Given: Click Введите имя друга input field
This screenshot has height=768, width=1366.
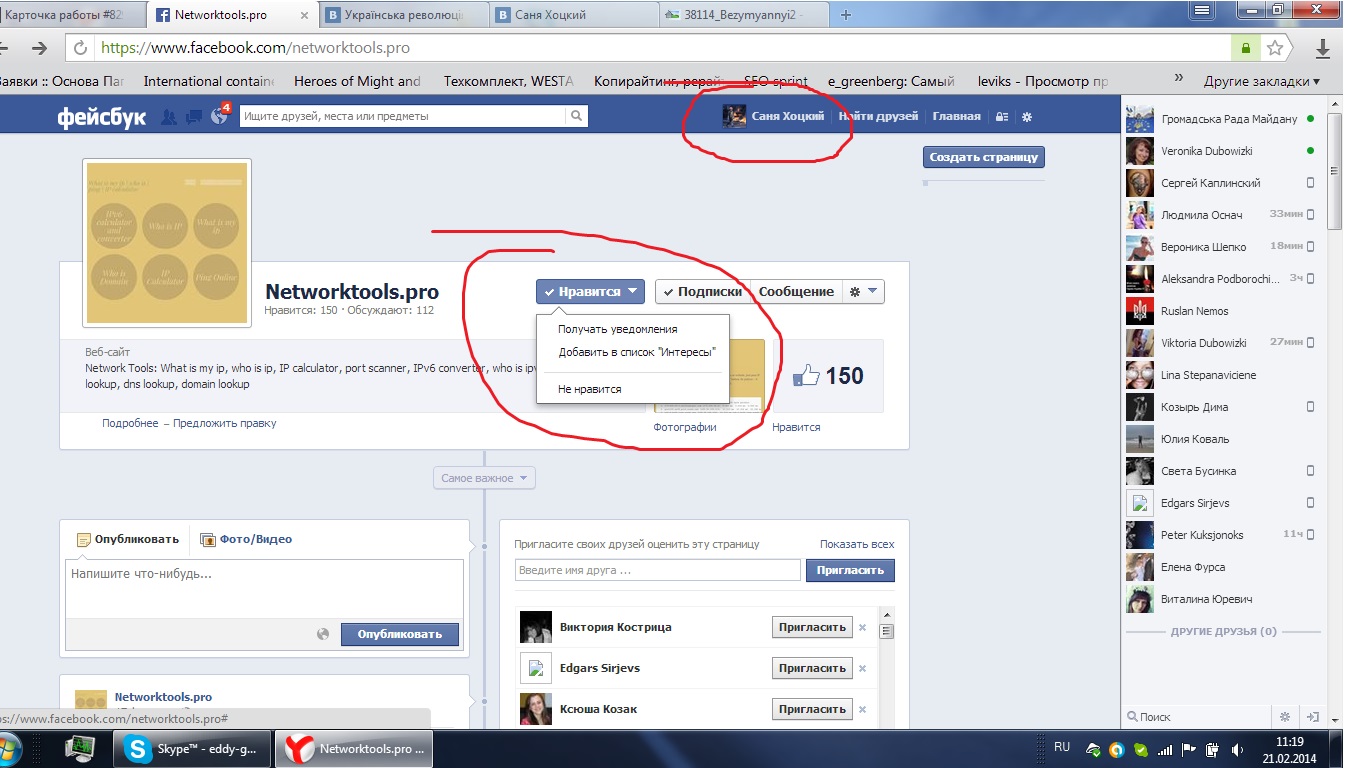Looking at the screenshot, I should [x=658, y=570].
